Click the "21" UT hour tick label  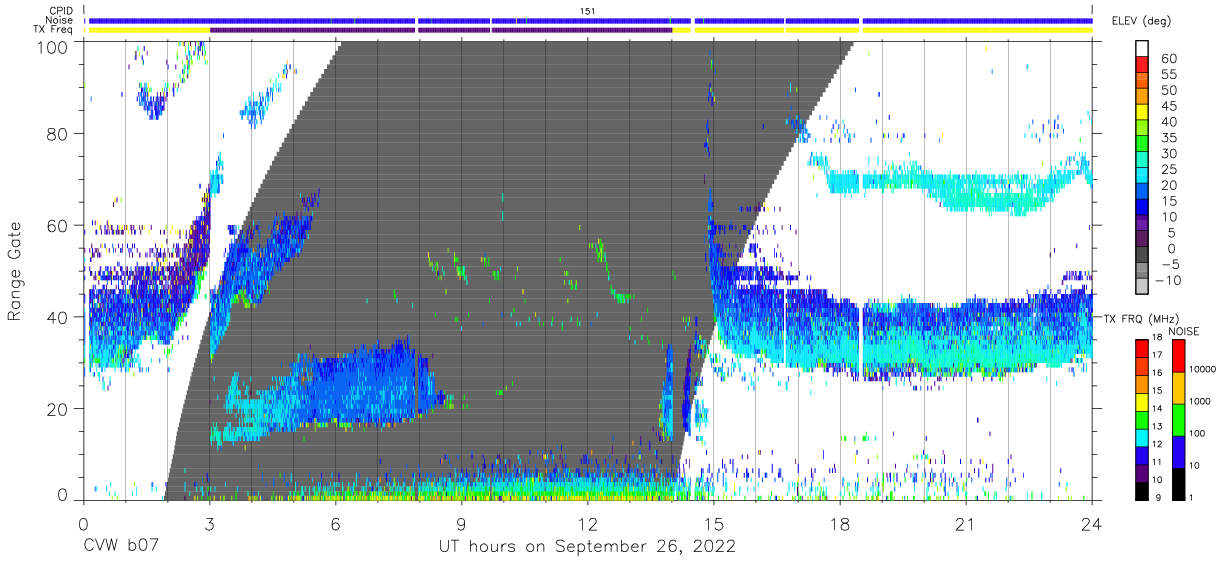[x=966, y=523]
